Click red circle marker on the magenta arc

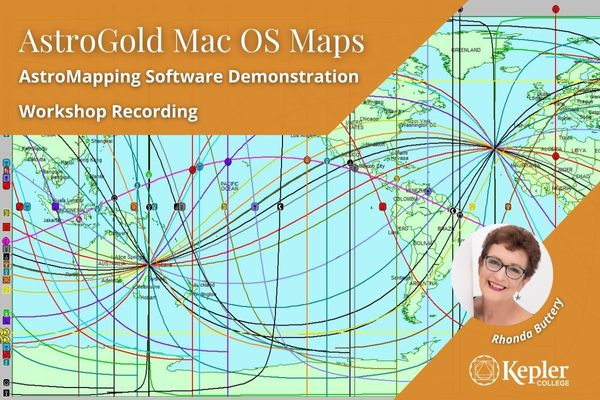point(192,170)
